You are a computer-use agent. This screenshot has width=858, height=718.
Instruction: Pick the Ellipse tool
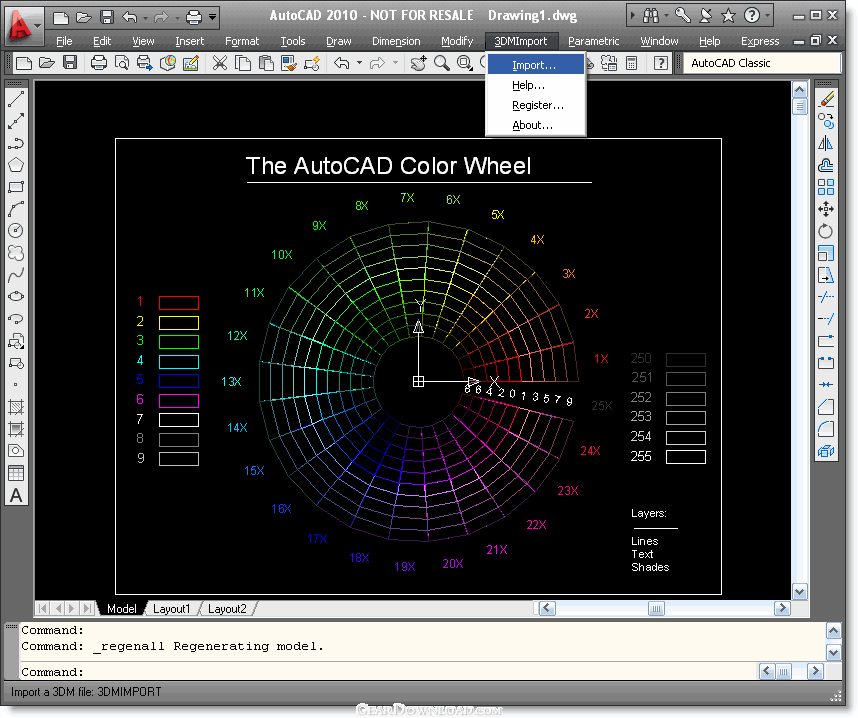pos(16,297)
